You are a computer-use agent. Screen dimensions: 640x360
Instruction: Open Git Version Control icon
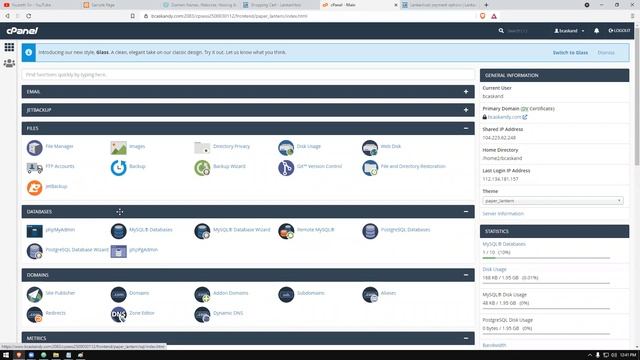(x=286, y=168)
